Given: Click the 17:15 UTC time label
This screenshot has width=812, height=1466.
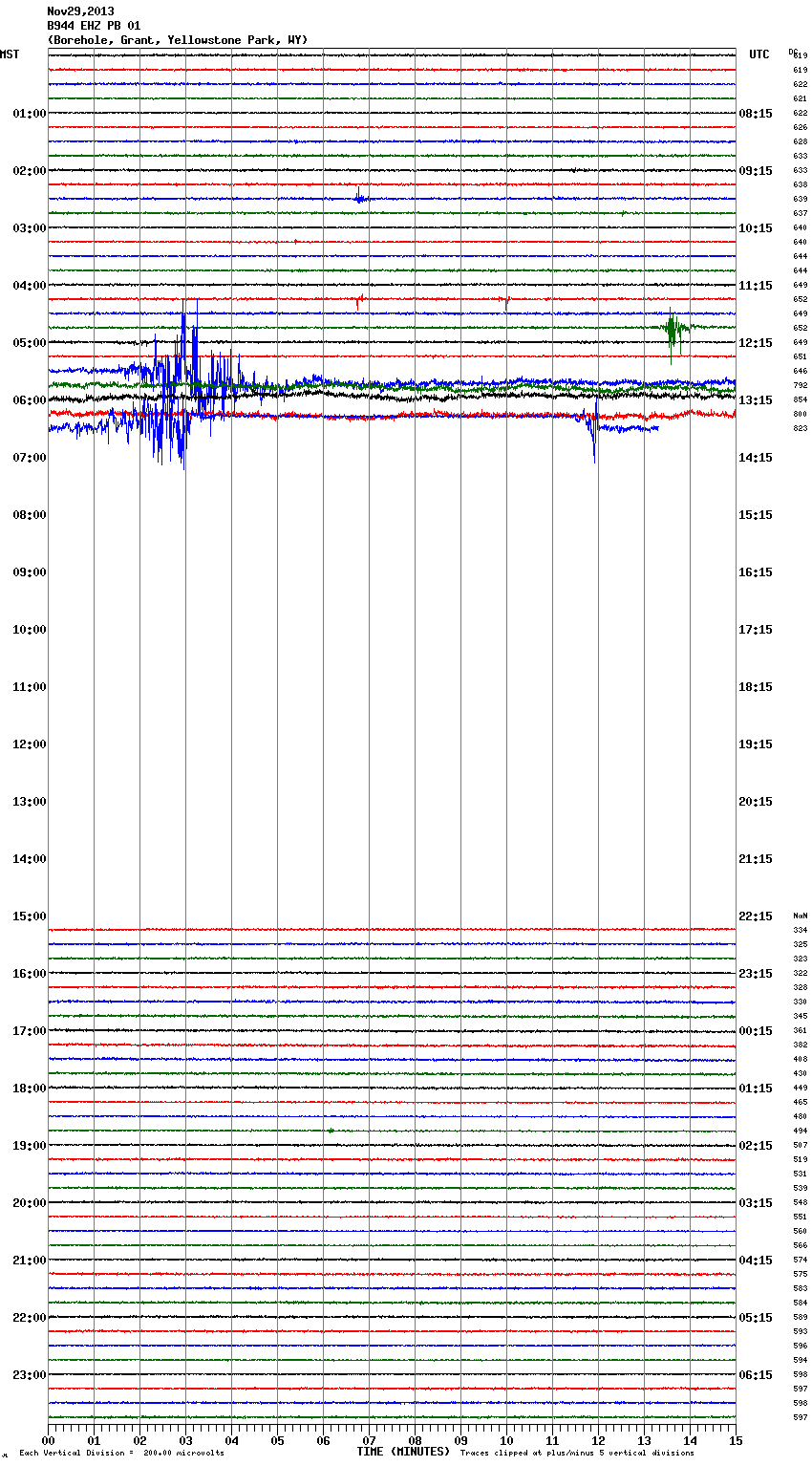Looking at the screenshot, I should tap(756, 630).
